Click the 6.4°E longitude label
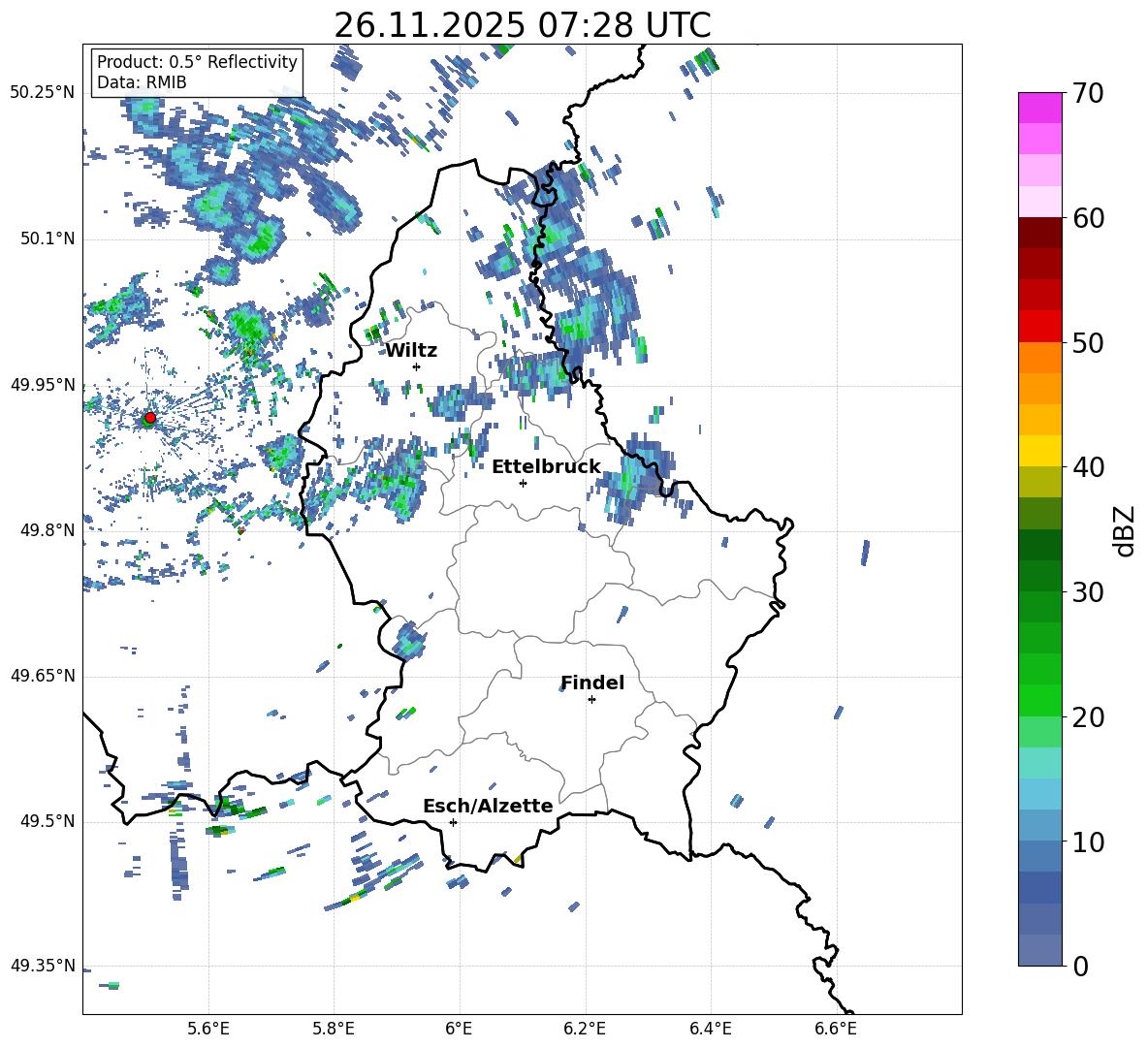The width and height of the screenshot is (1148, 1048). [710, 1029]
